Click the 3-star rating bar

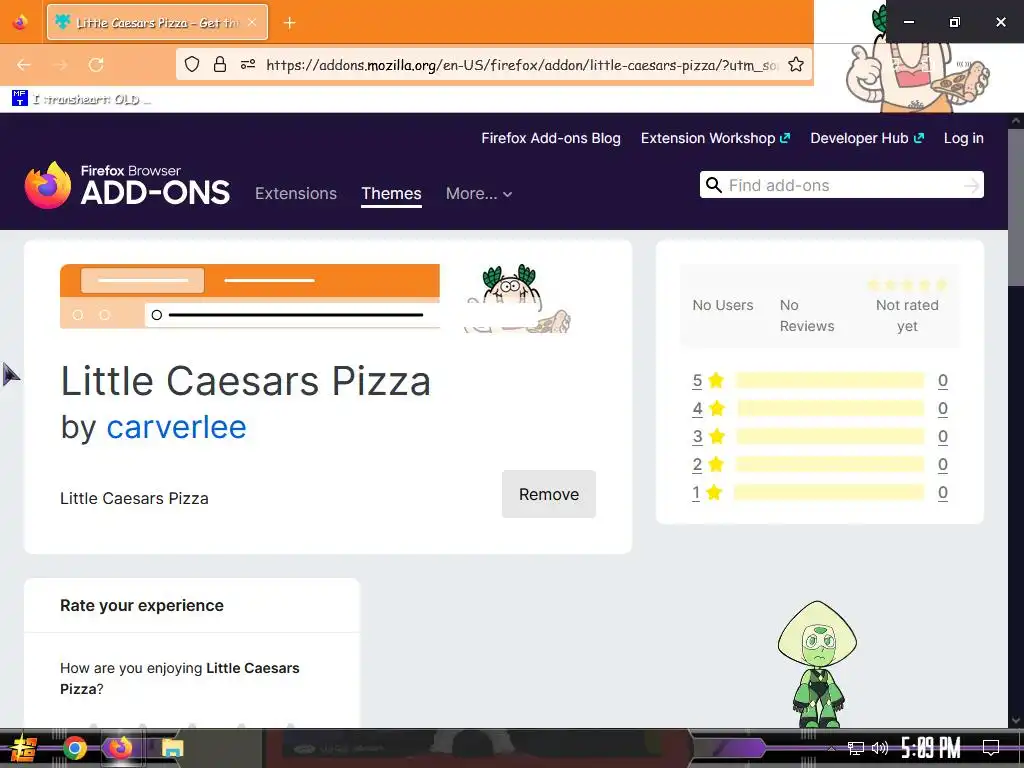point(830,436)
